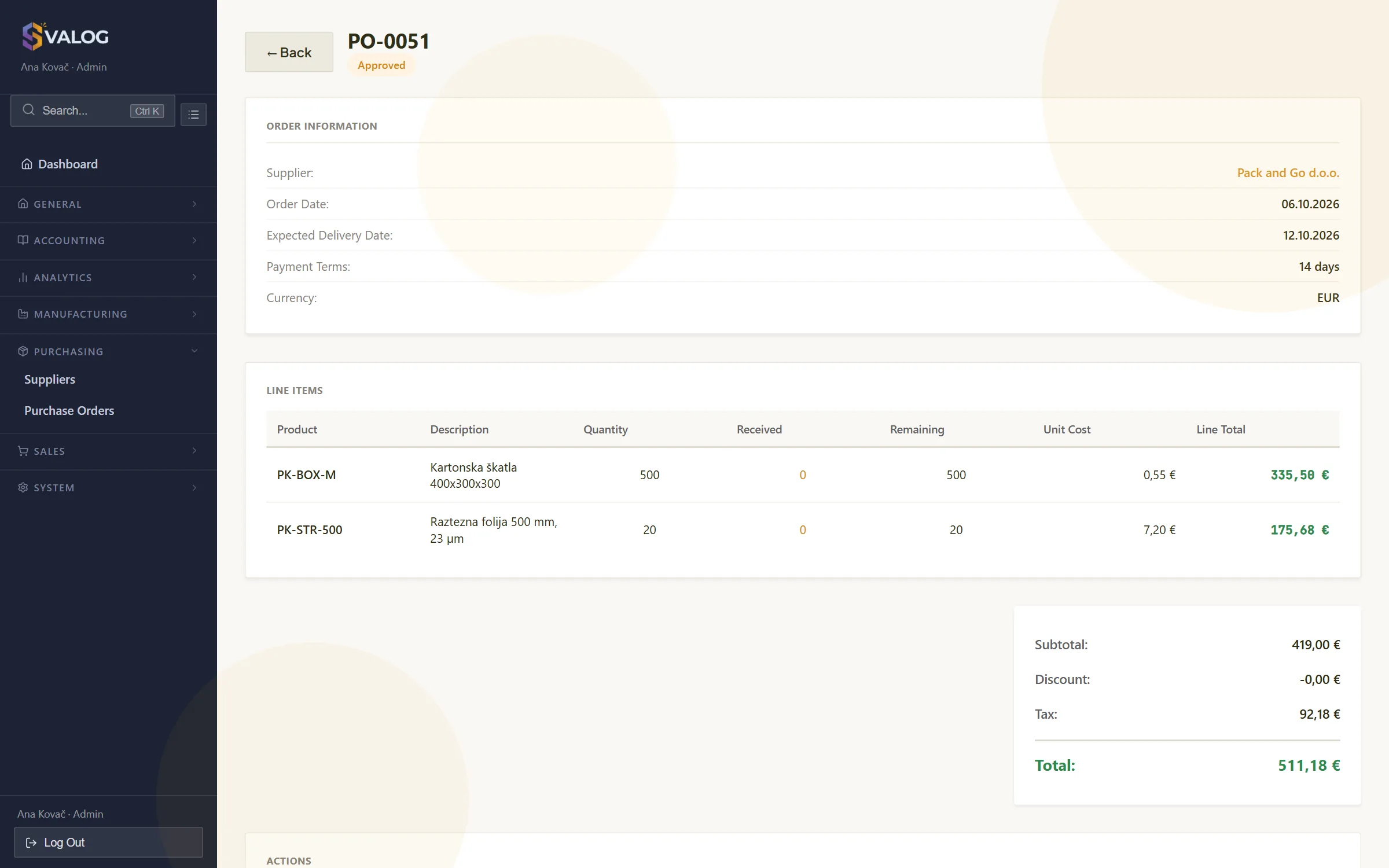
Task: Click the Remaining column header
Action: click(x=917, y=429)
